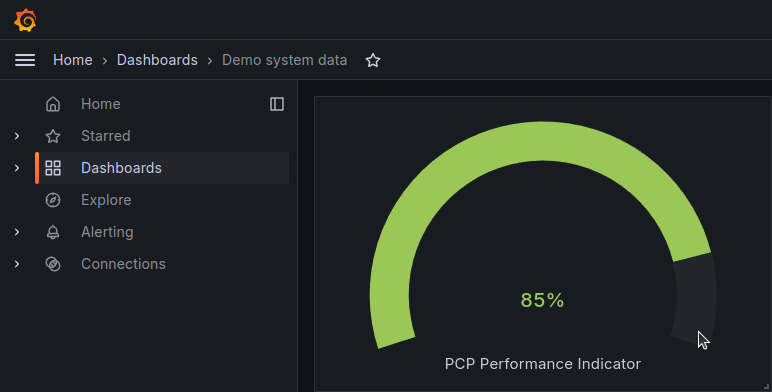Star the Demo system data dashboard
The image size is (772, 392).
point(373,60)
